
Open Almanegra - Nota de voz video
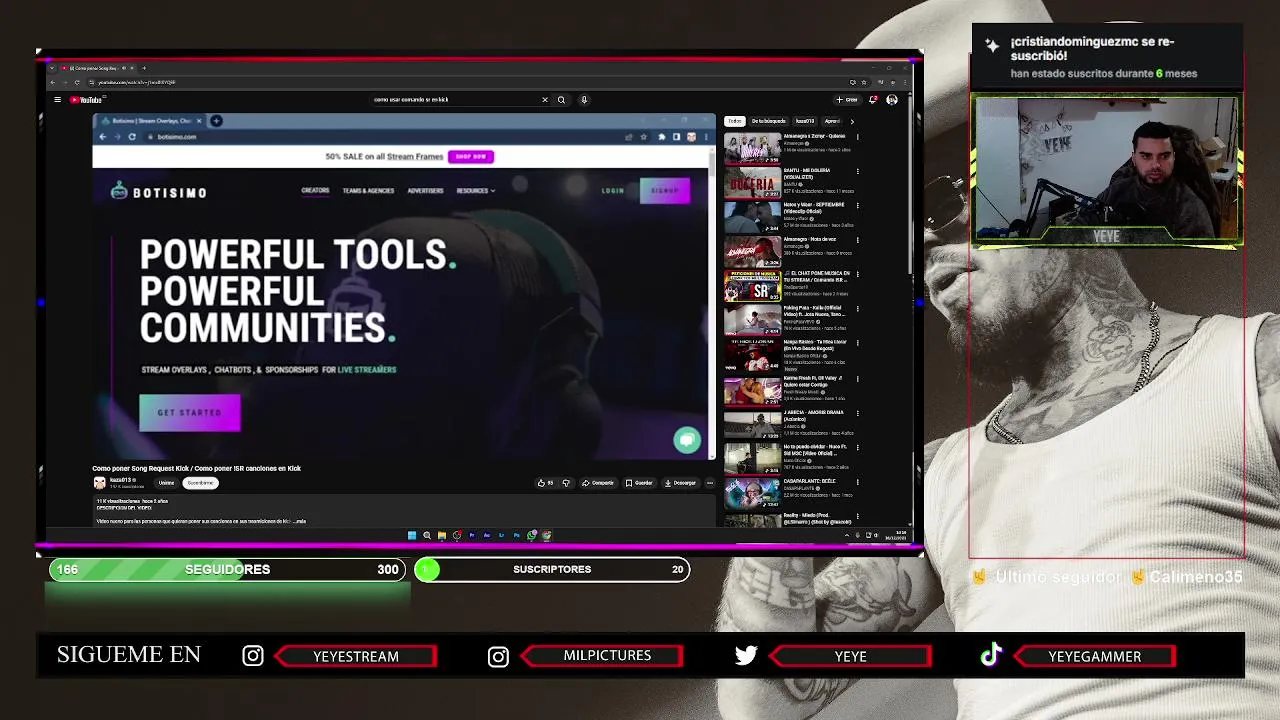tap(752, 252)
